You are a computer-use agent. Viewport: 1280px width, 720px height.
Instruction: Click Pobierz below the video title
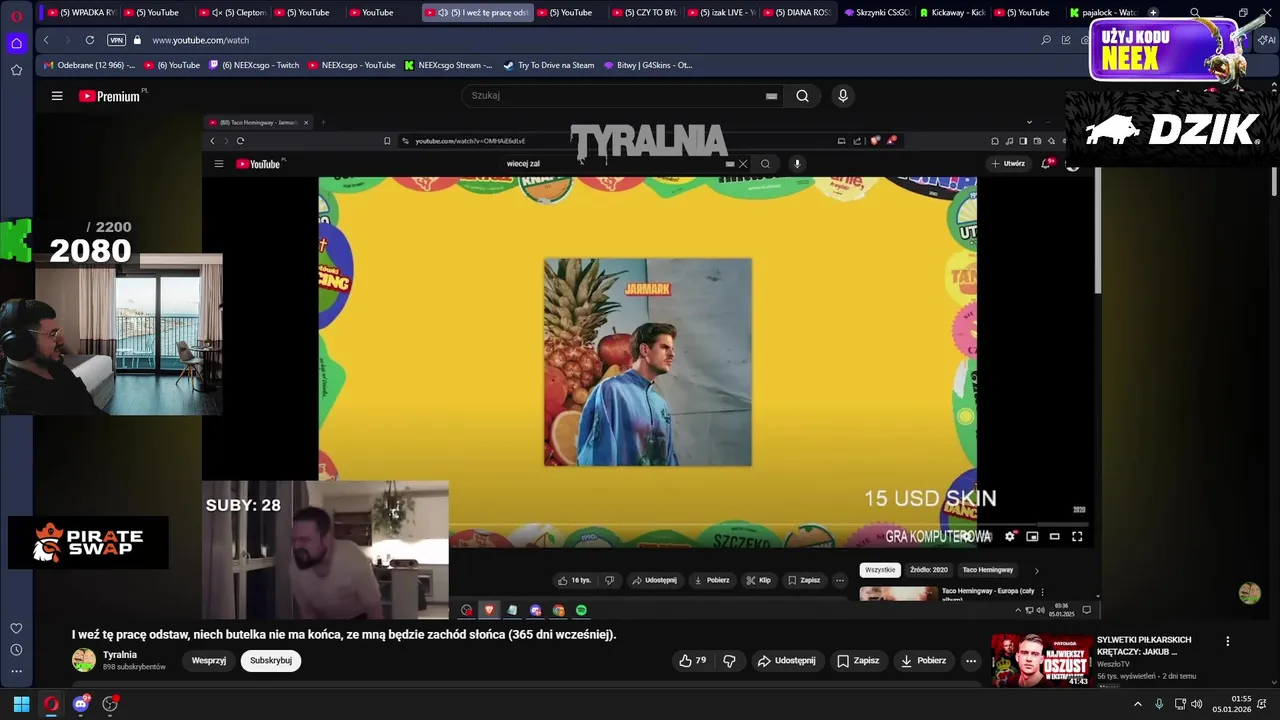click(923, 661)
